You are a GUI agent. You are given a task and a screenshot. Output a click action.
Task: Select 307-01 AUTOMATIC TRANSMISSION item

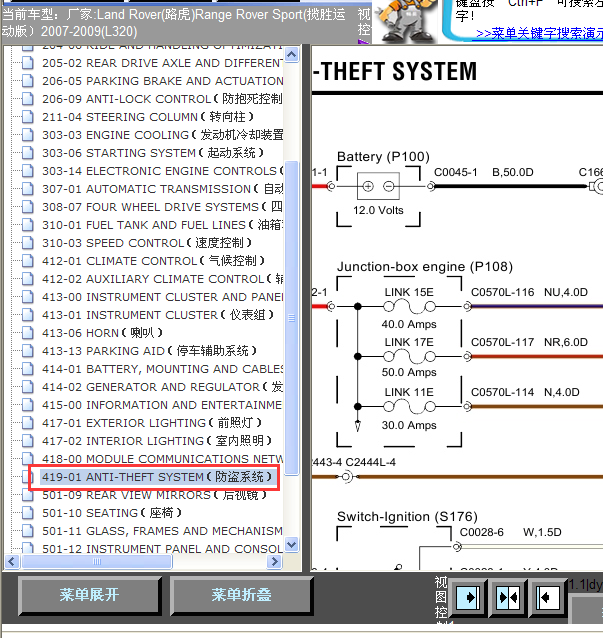coord(163,189)
